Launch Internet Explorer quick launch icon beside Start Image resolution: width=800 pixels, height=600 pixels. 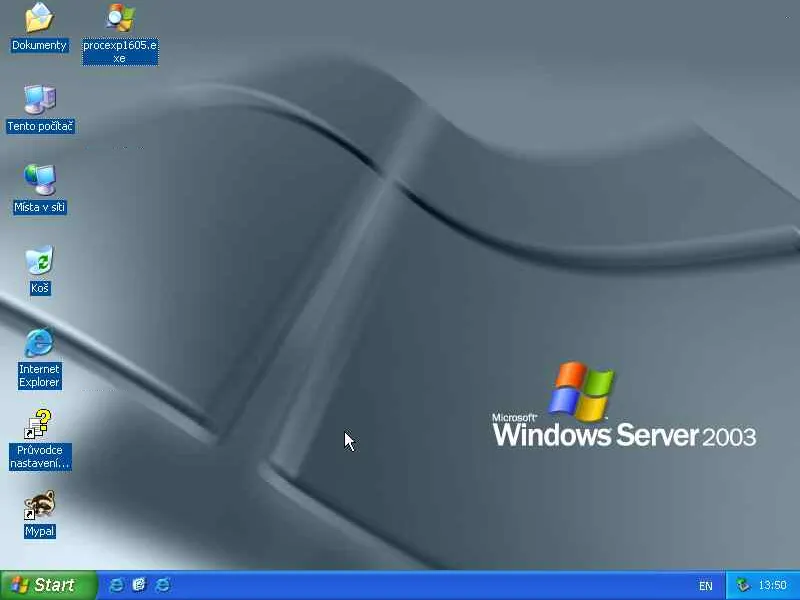(x=116, y=585)
